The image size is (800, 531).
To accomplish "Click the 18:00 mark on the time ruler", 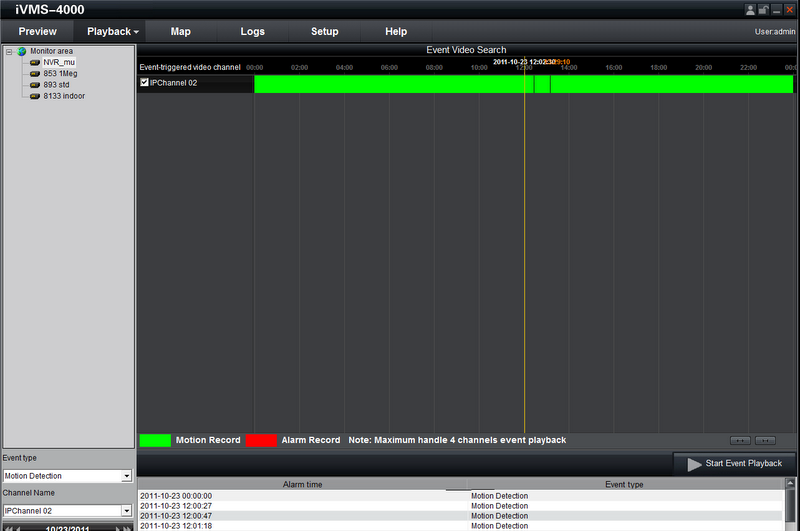I will pos(659,67).
